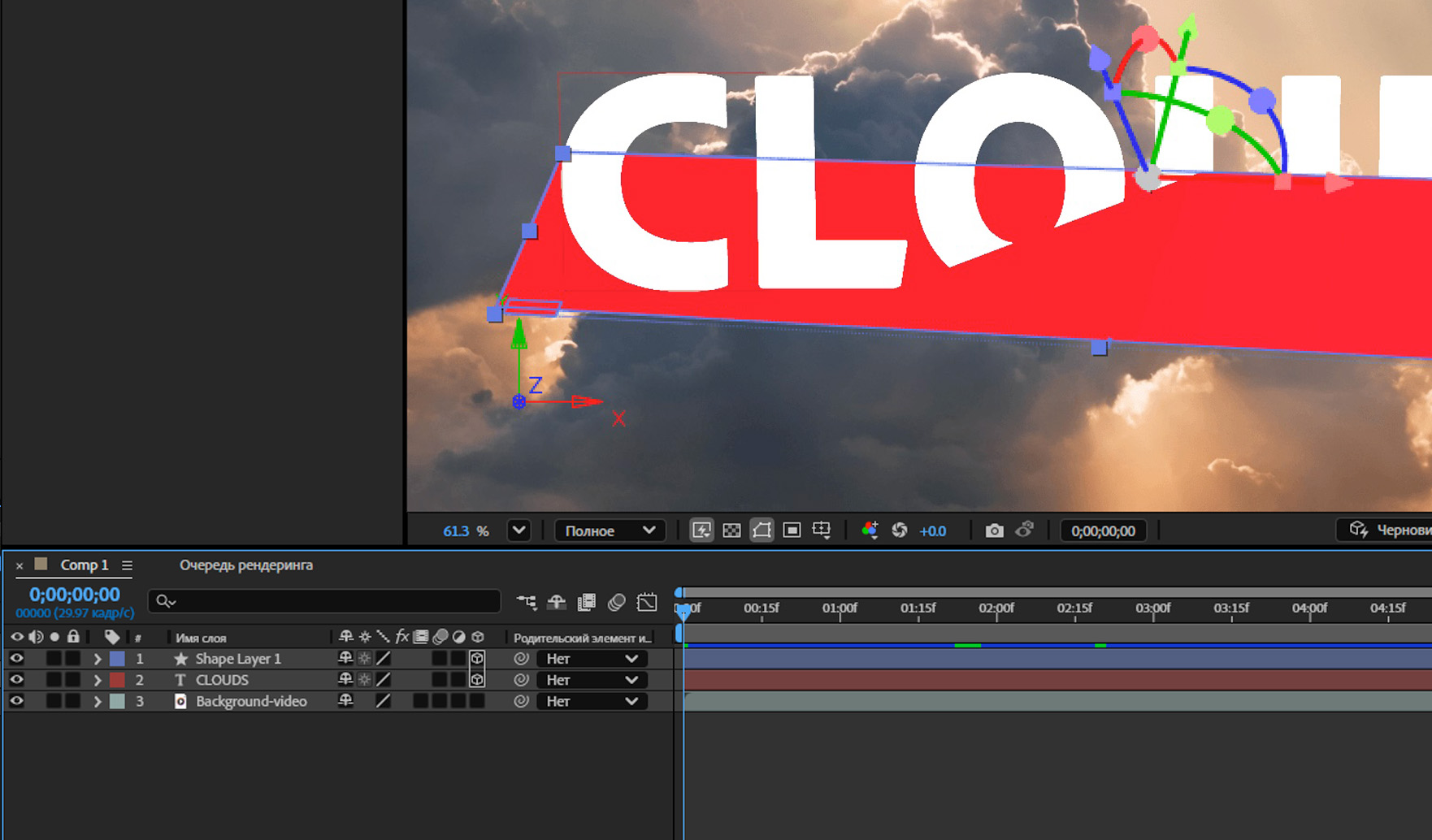This screenshot has width=1432, height=840.
Task: Click parent pick whip for CLOUDS layer
Action: point(521,680)
